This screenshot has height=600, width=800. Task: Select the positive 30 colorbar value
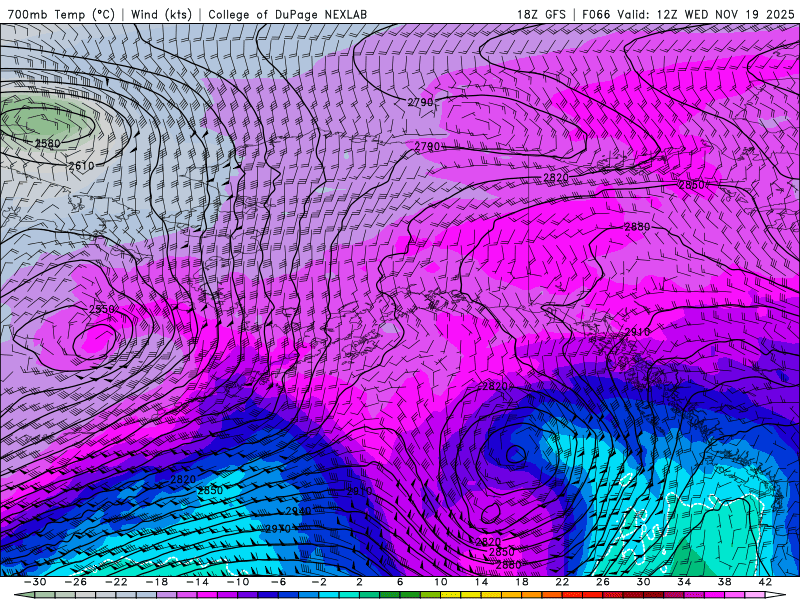point(643,582)
